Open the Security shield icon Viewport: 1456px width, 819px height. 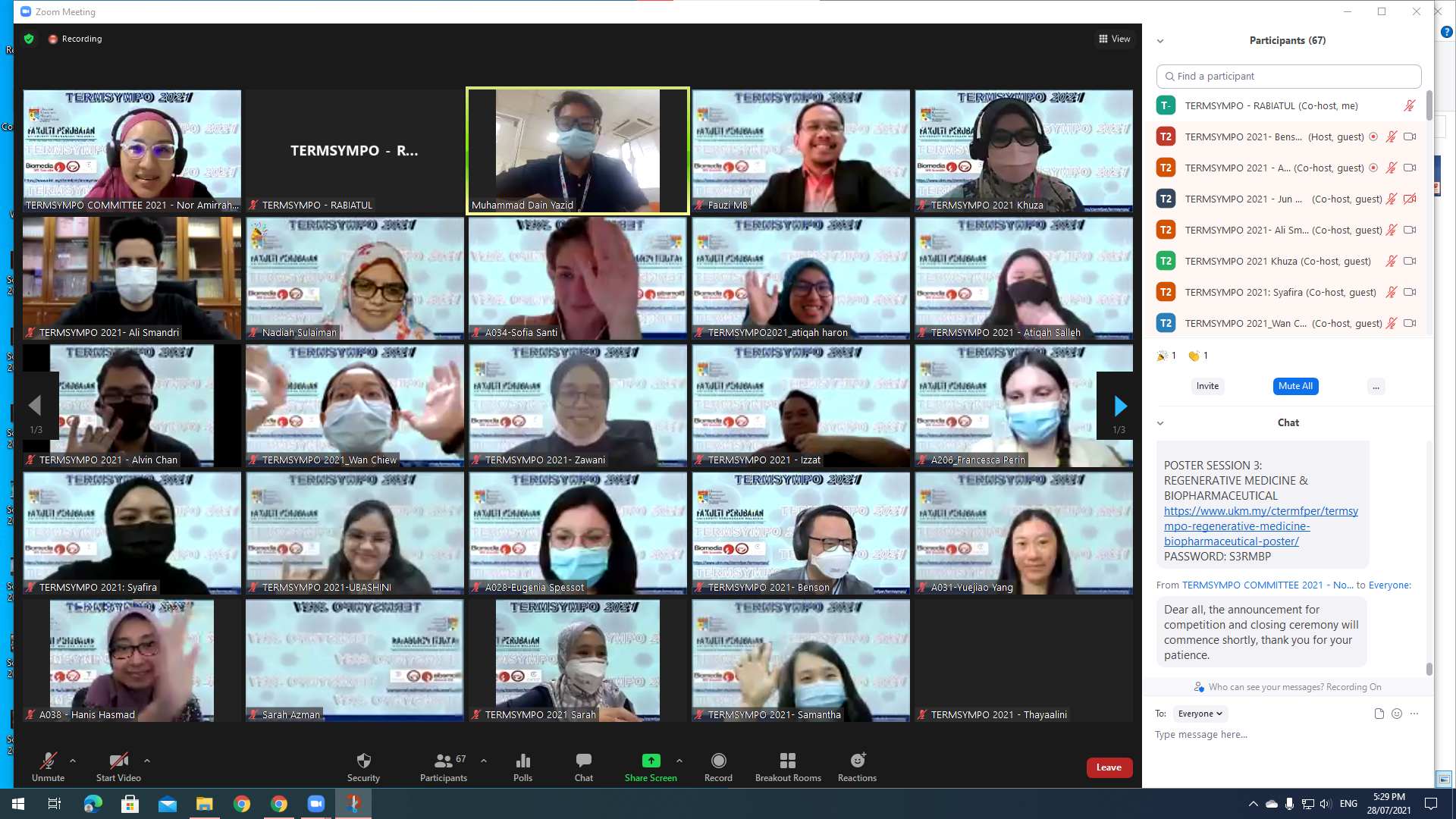tap(363, 761)
